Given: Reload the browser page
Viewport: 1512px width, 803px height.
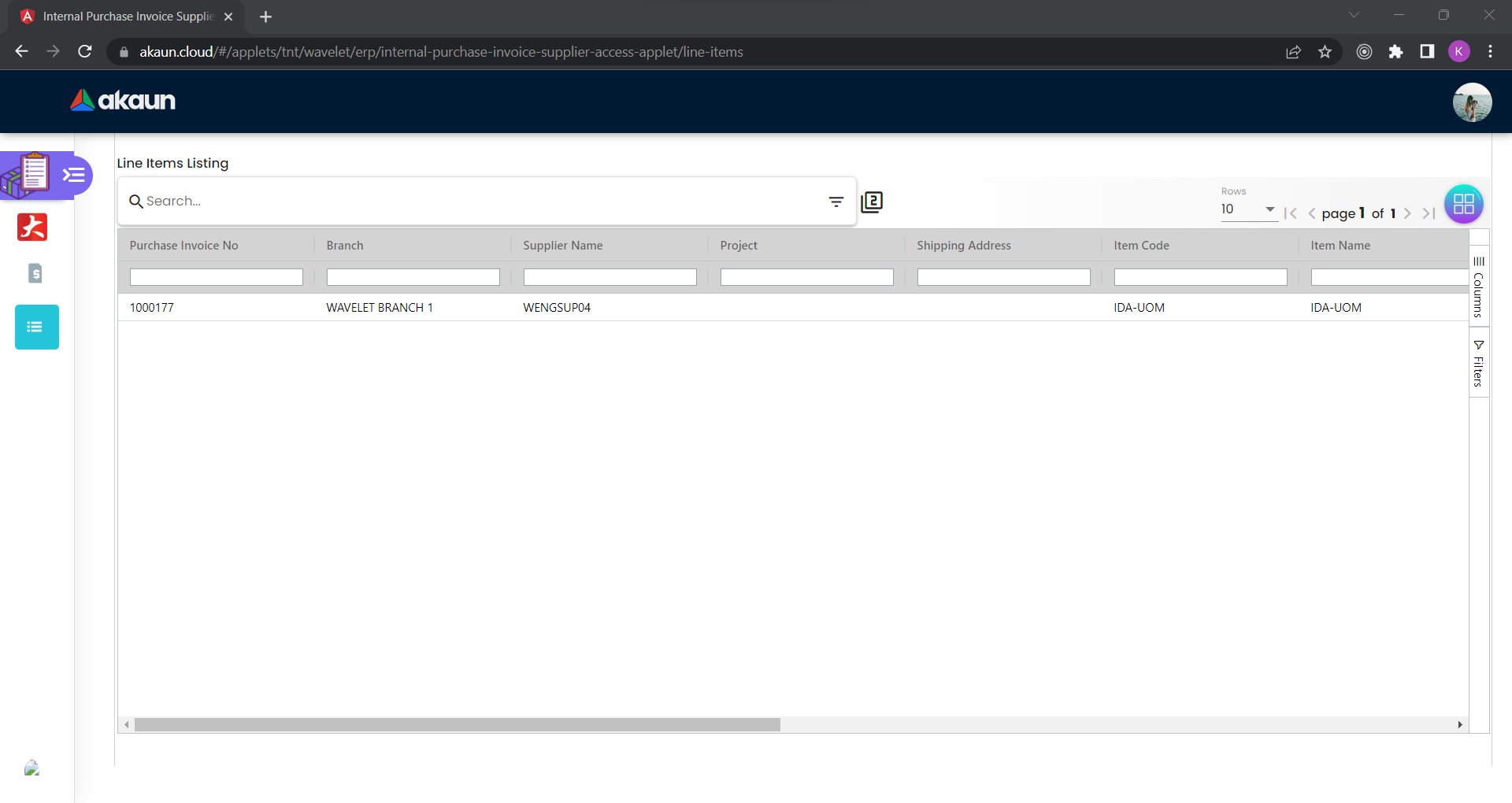Looking at the screenshot, I should coord(85,52).
